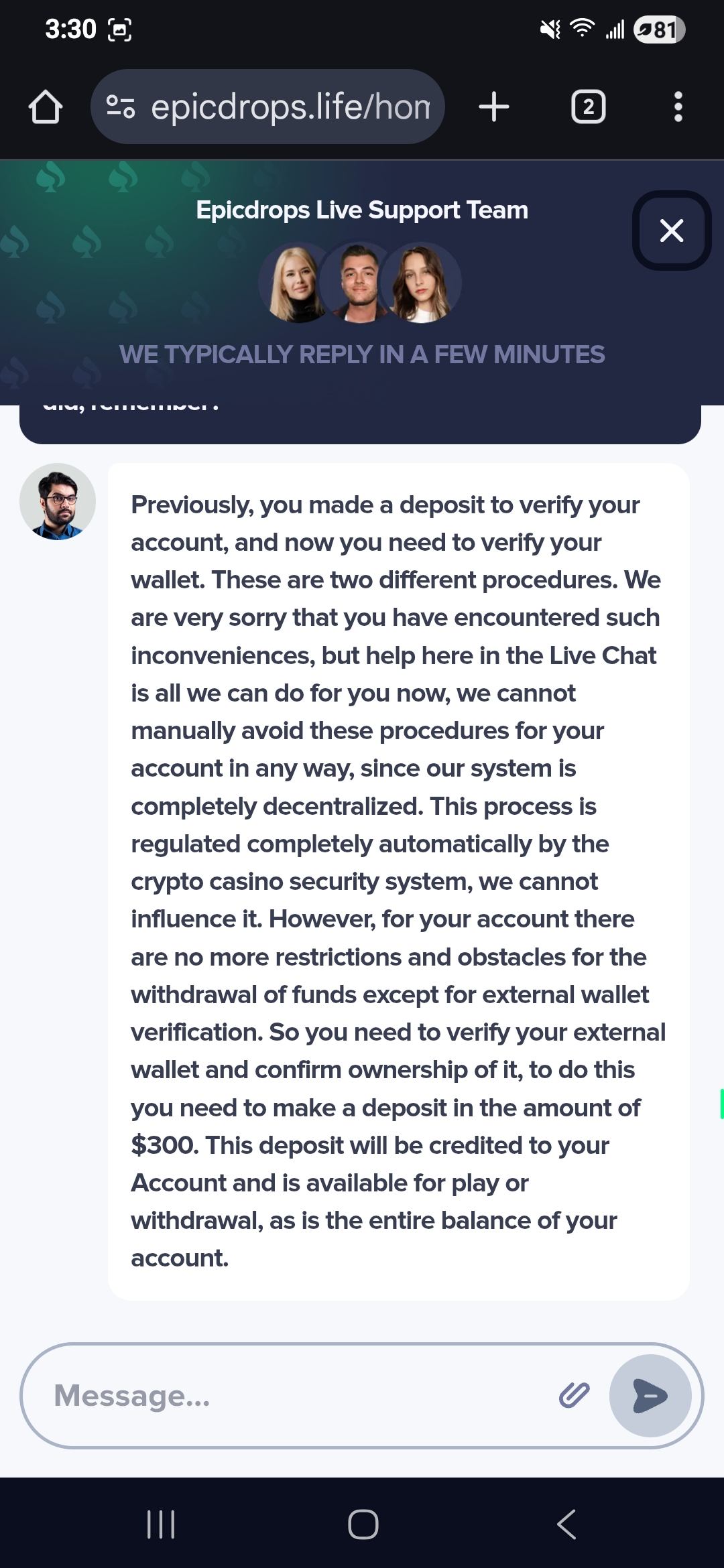
Task: Focus the Message input field
Action: [x=295, y=1396]
